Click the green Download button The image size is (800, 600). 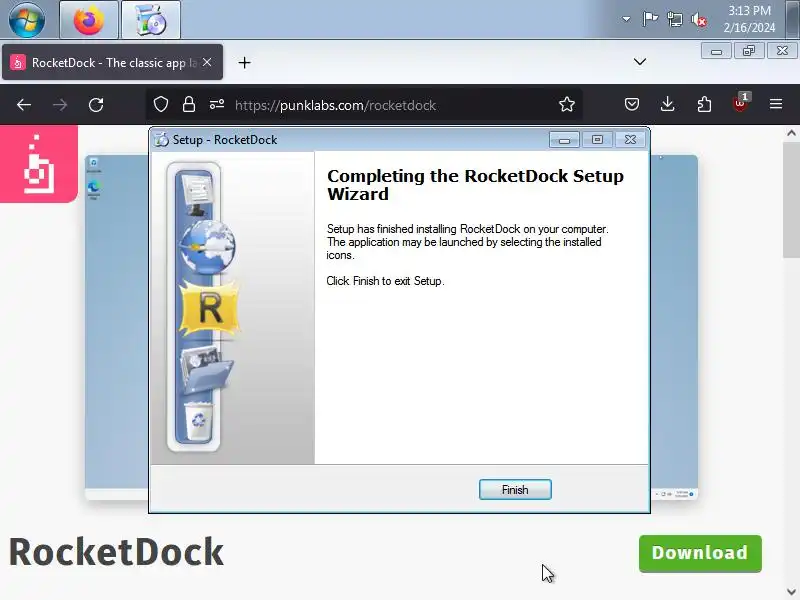click(700, 553)
